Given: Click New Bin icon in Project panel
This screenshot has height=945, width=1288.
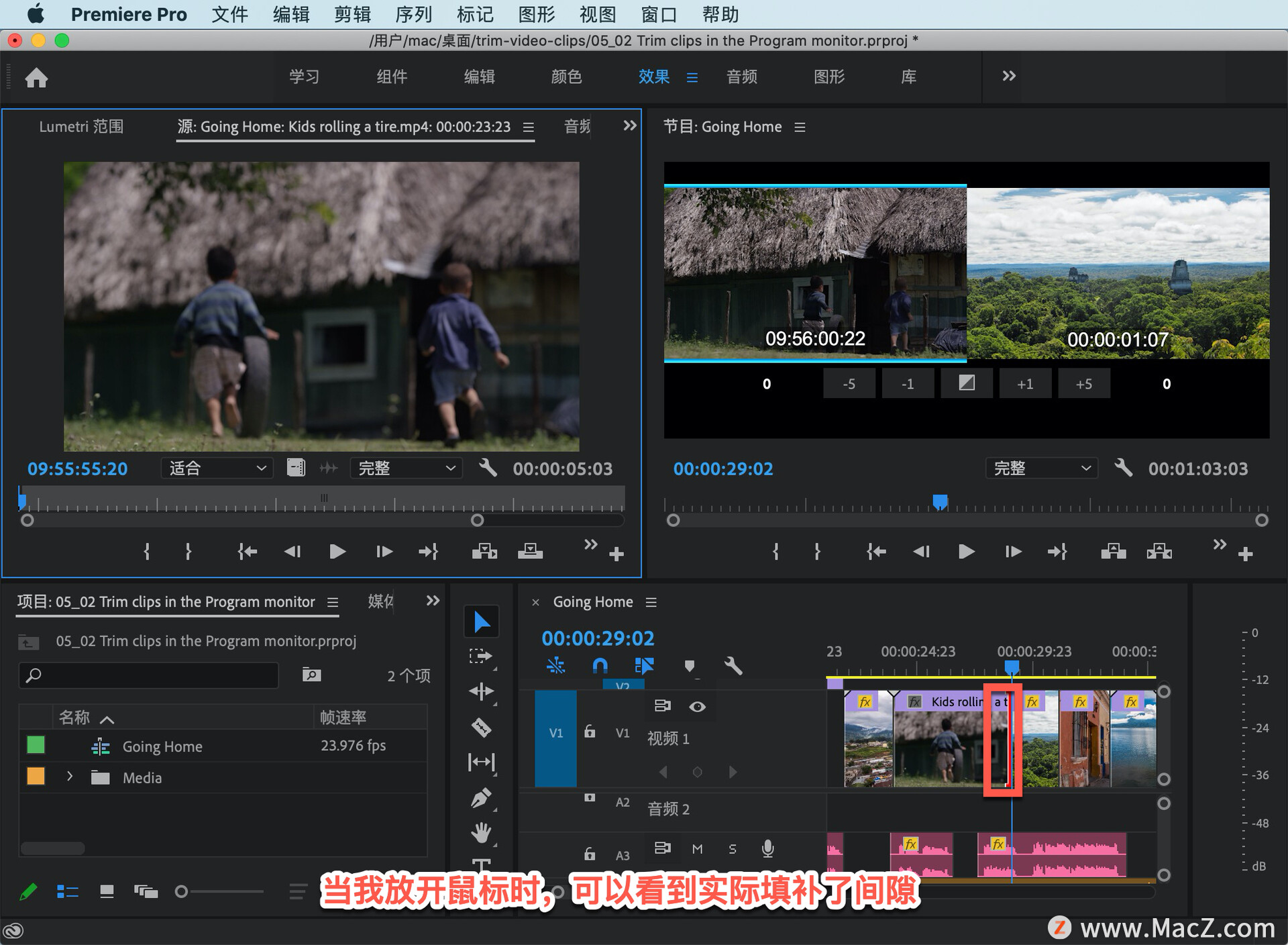Looking at the screenshot, I should pyautogui.click(x=311, y=675).
